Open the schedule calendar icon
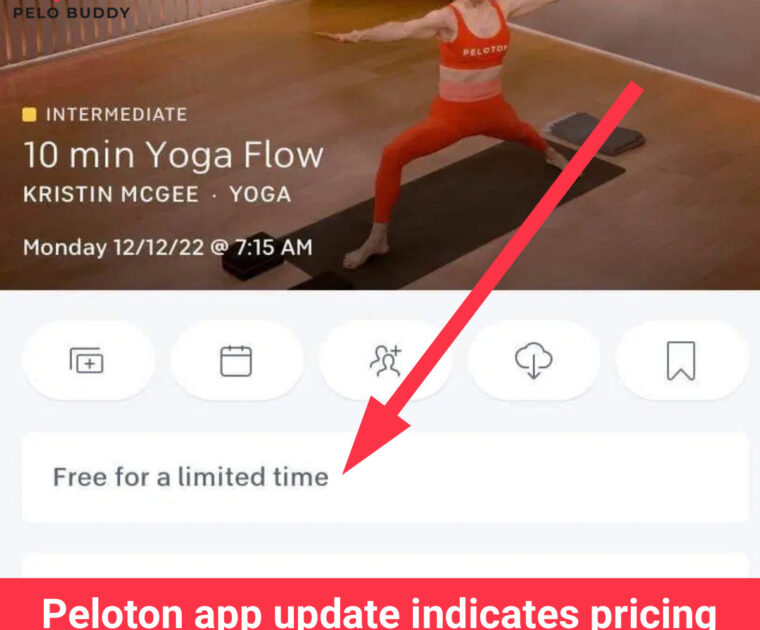 point(236,361)
